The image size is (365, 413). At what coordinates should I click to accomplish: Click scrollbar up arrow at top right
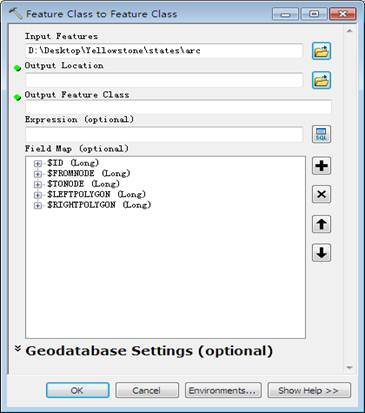point(349,31)
